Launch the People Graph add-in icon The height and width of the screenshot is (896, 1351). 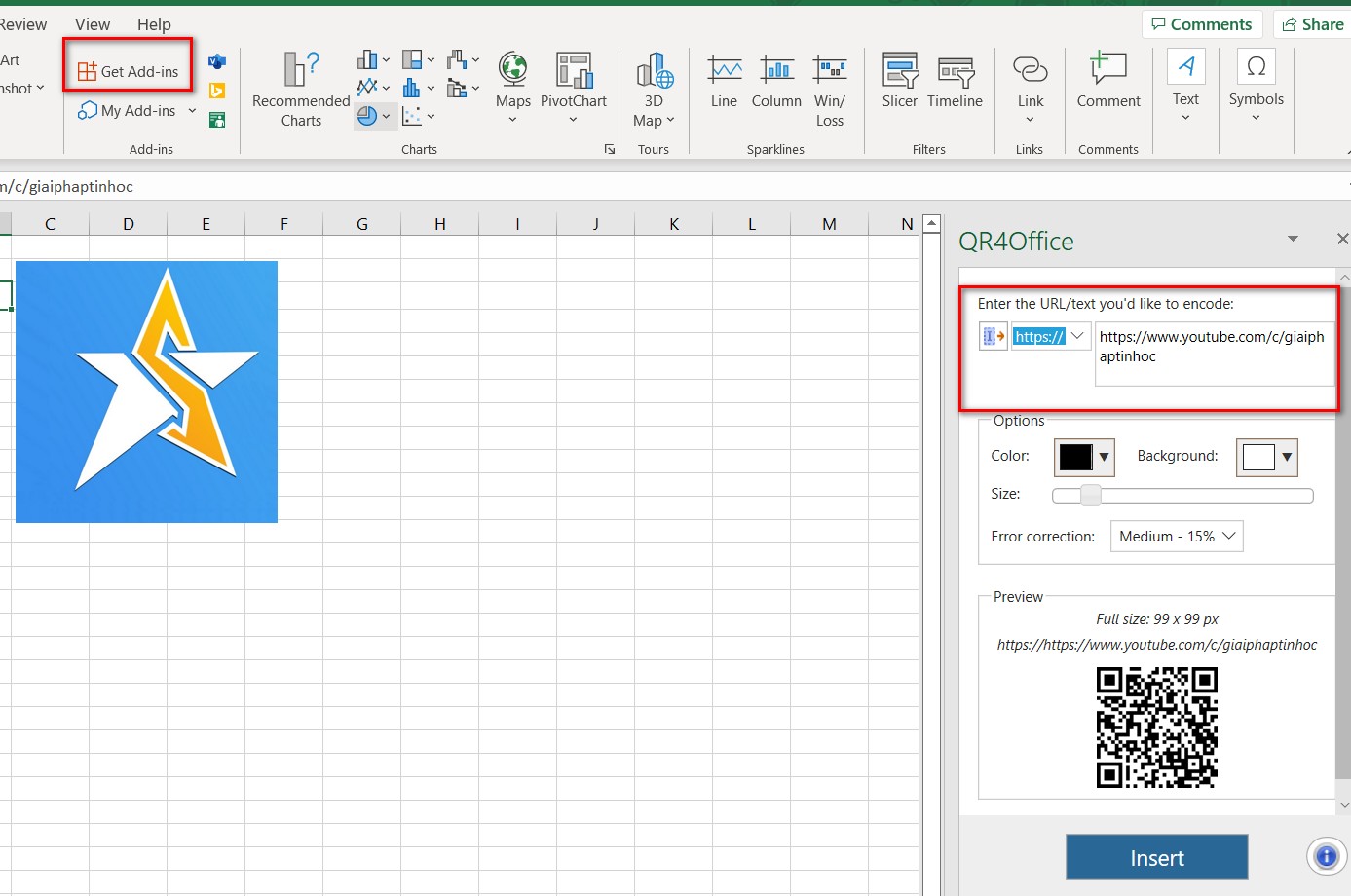coord(217,120)
